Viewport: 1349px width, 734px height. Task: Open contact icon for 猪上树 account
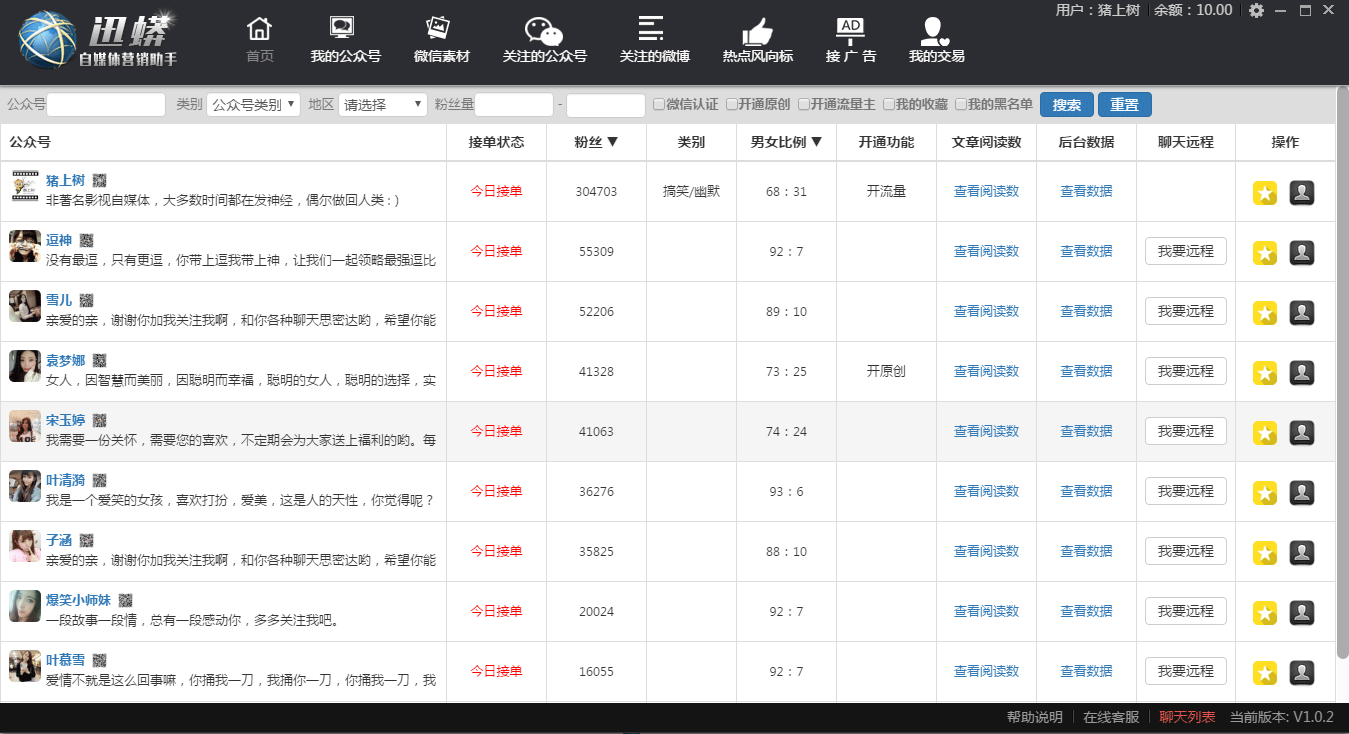(1302, 192)
